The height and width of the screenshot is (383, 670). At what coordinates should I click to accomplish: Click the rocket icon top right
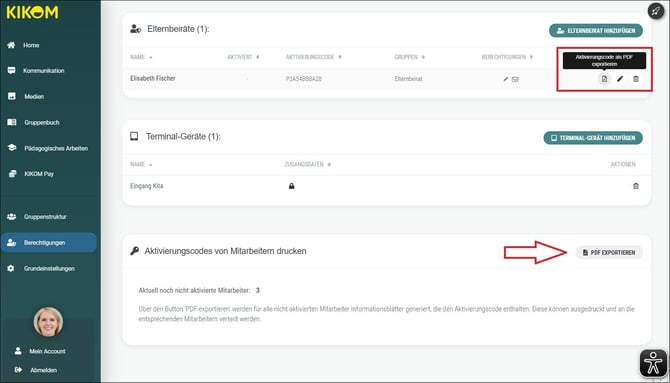[656, 11]
